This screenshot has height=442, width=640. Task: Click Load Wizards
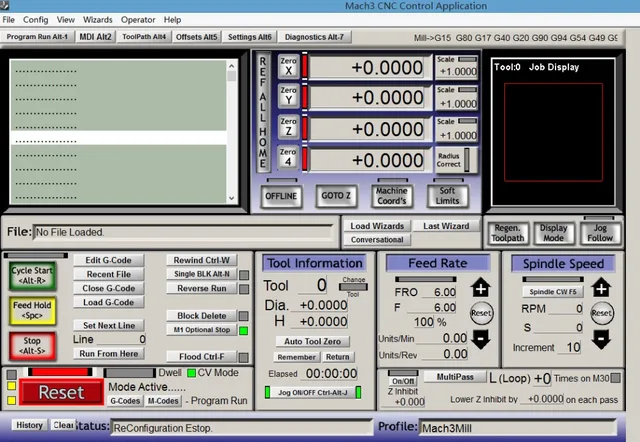(x=377, y=226)
